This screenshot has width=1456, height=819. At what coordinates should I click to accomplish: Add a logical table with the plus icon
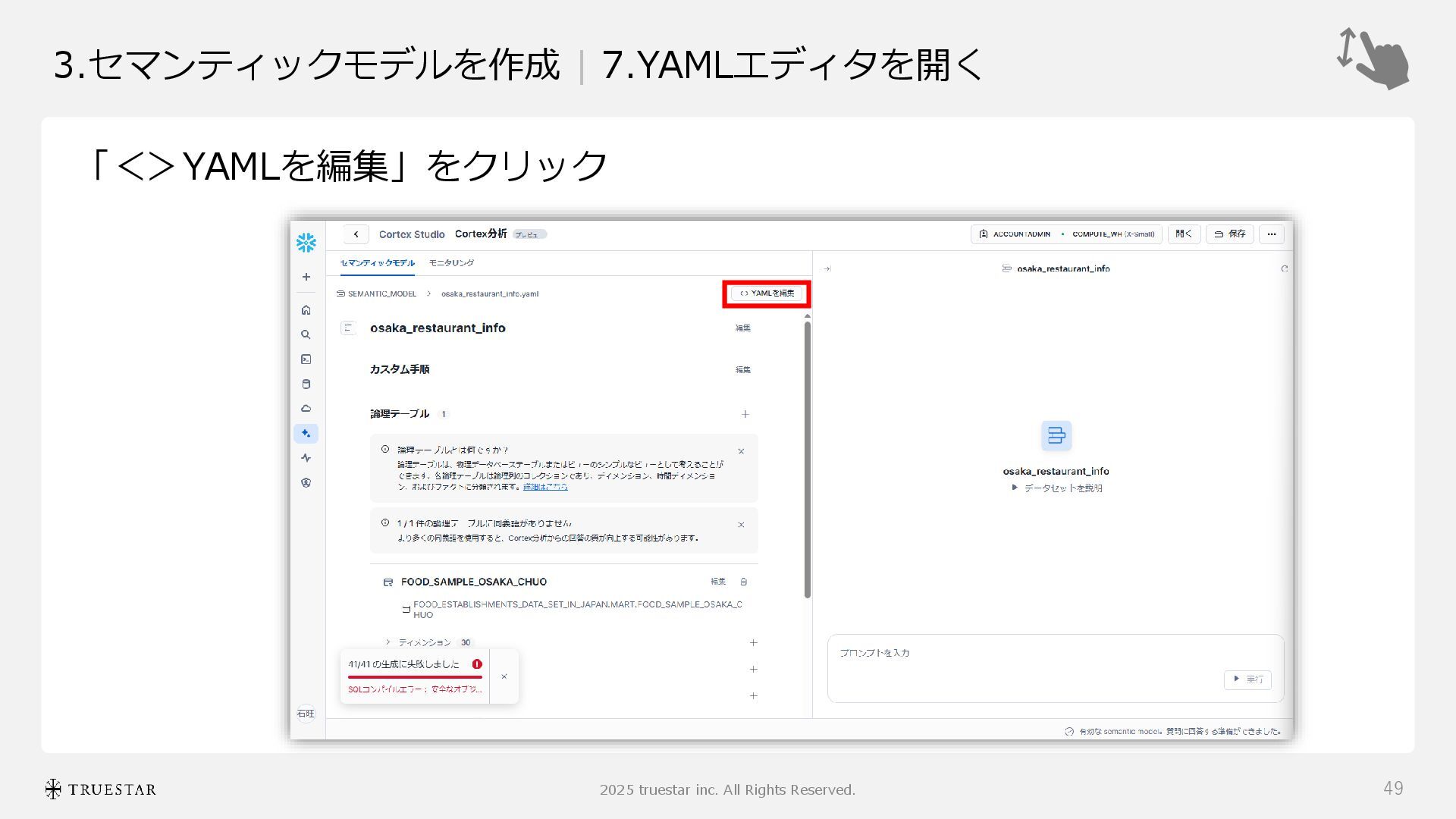(745, 414)
